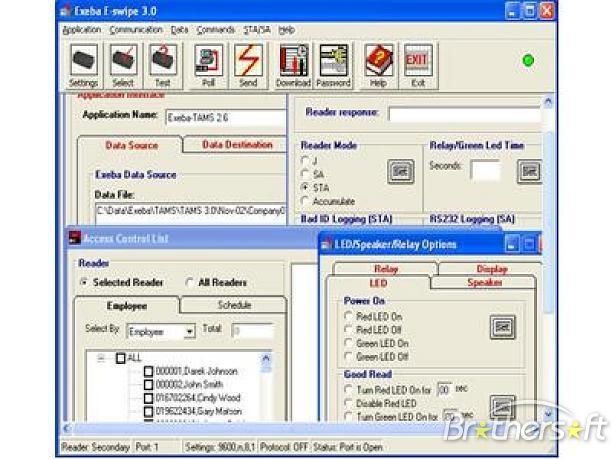Click the Select reader toolbar icon
This screenshot has width=612, height=459.
[123, 66]
